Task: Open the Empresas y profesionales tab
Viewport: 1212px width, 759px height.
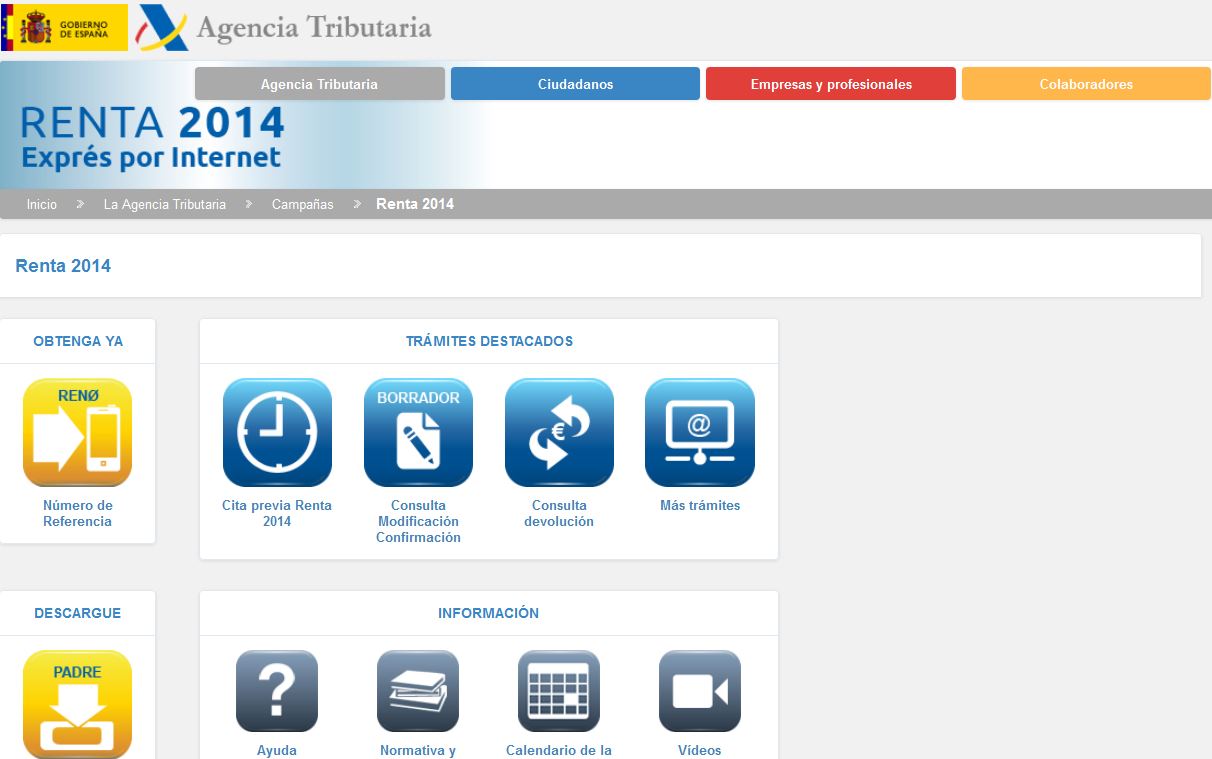Action: coord(831,84)
